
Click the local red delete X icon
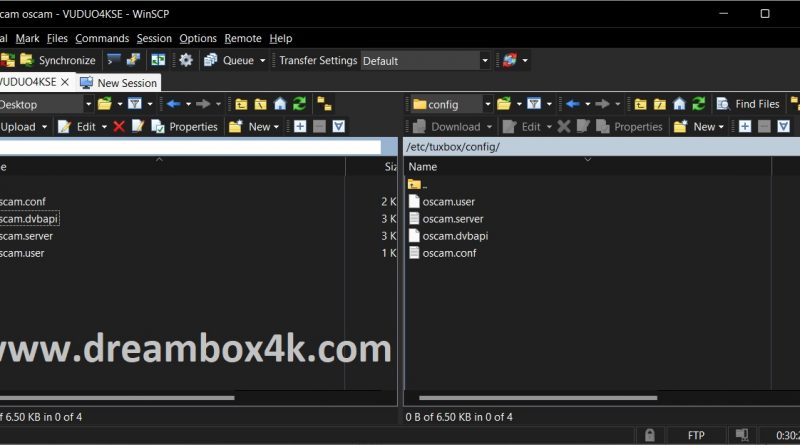coord(119,127)
